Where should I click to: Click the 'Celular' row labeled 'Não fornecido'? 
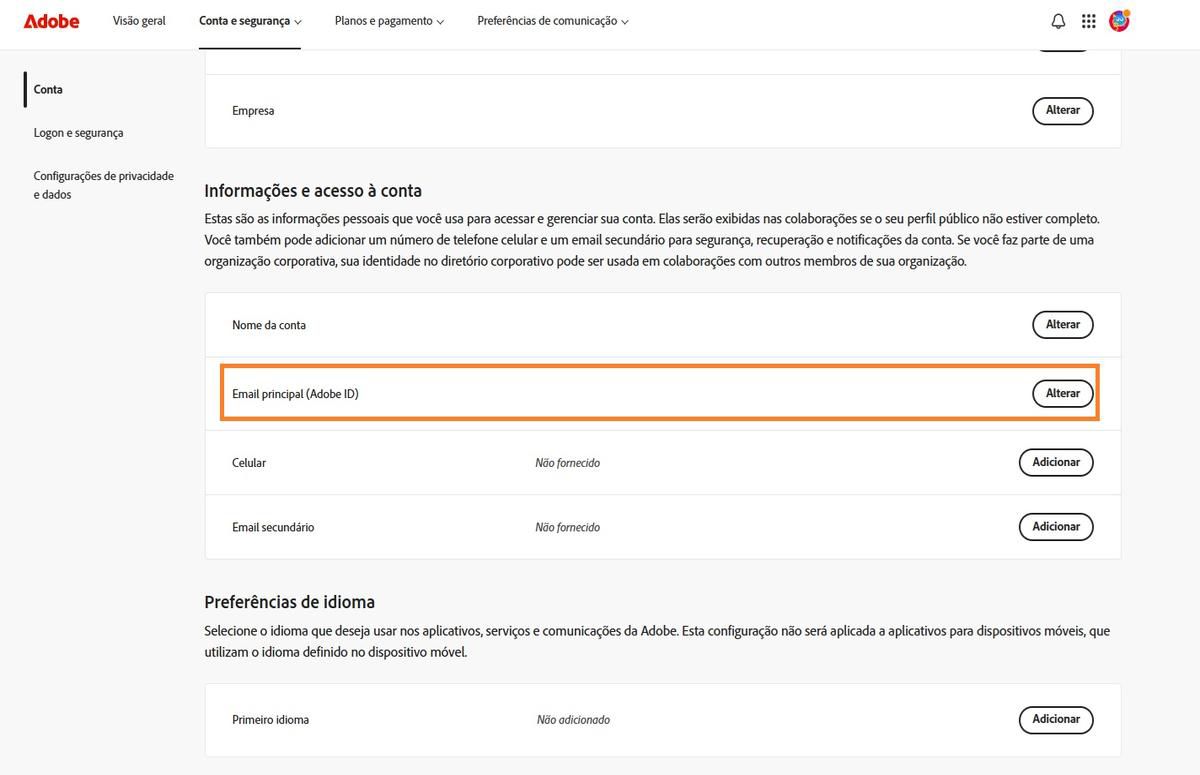click(x=567, y=462)
